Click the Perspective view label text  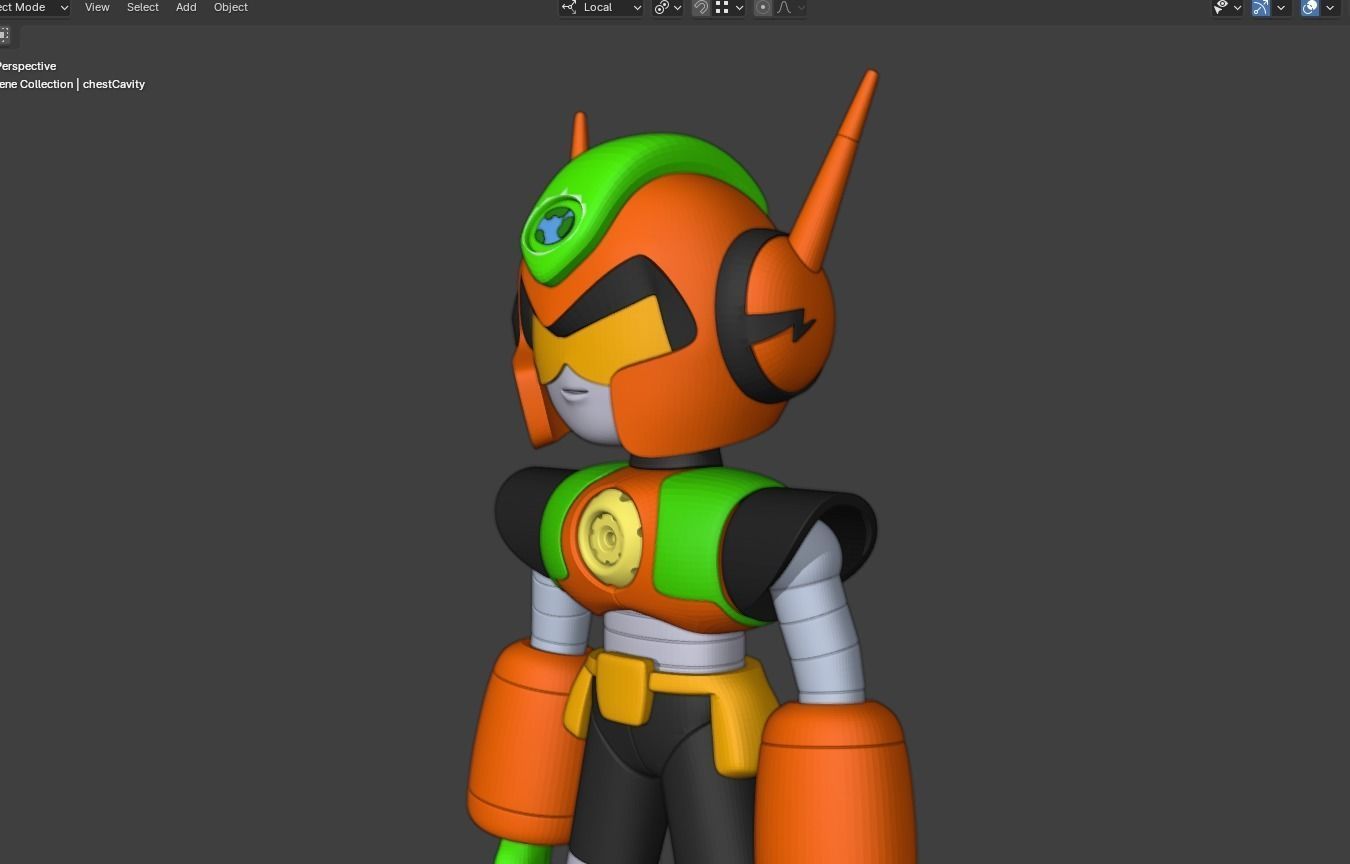coord(27,66)
